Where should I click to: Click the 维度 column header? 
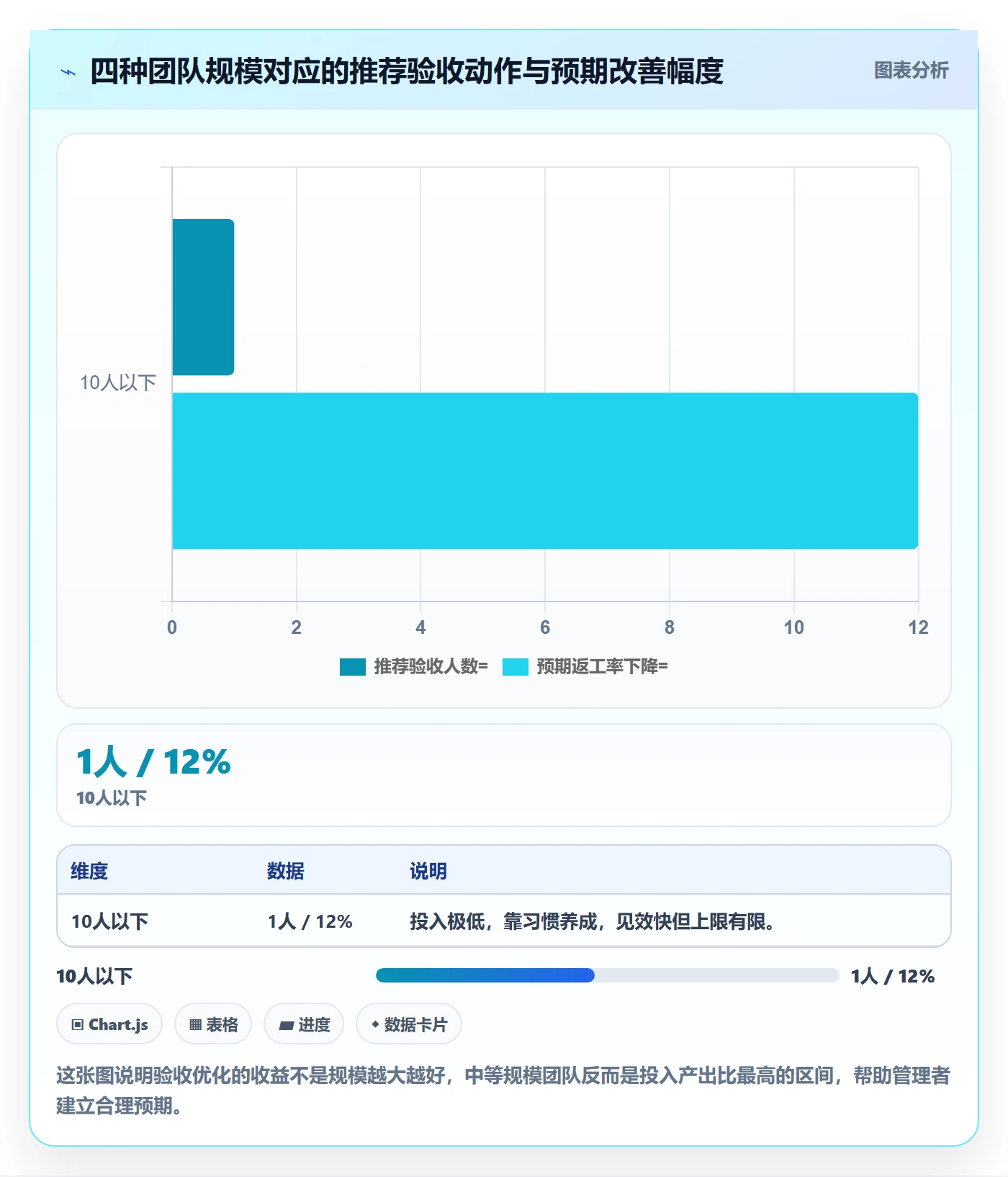coord(89,871)
